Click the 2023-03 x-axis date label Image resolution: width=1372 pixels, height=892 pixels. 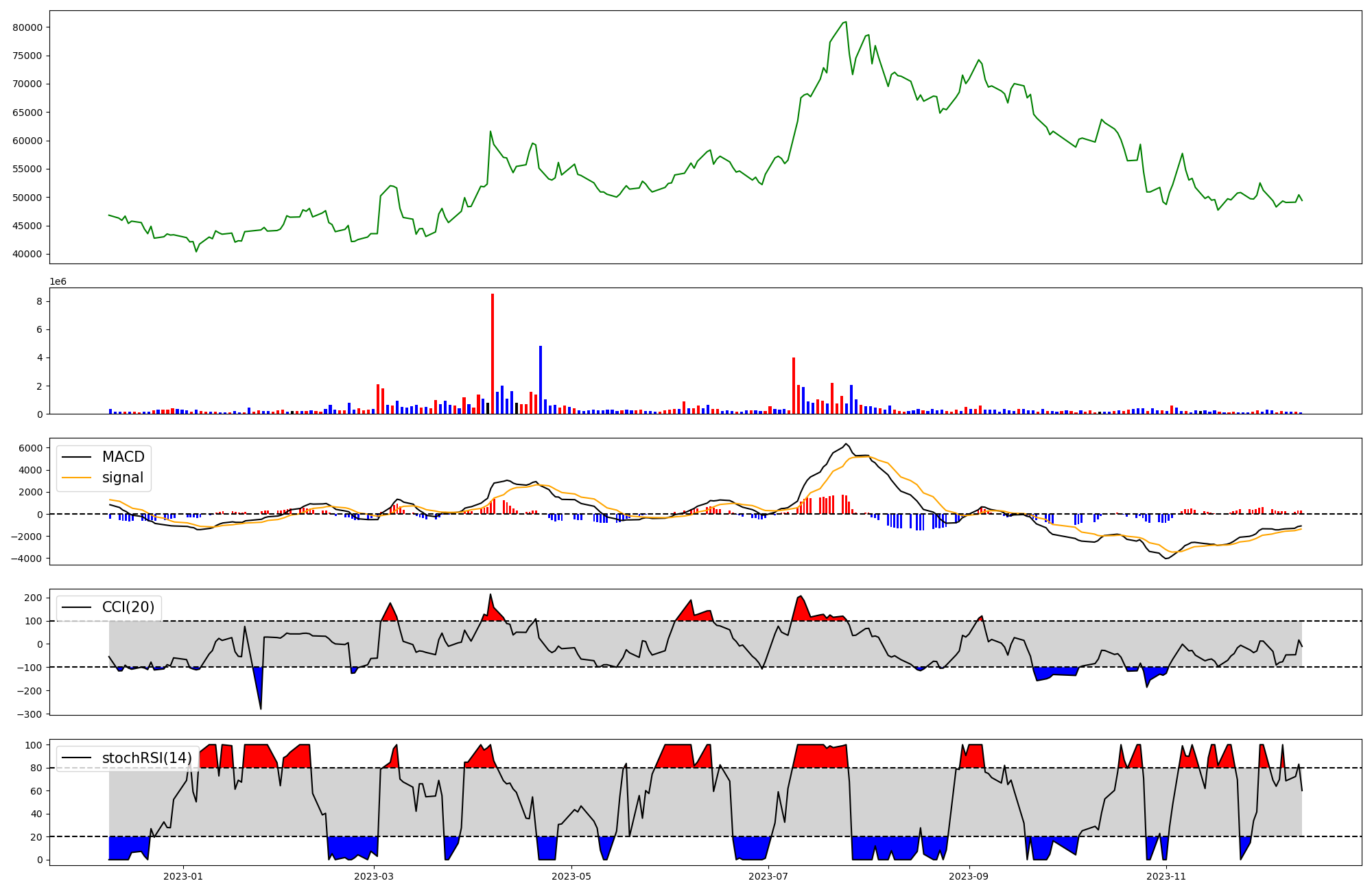[374, 876]
